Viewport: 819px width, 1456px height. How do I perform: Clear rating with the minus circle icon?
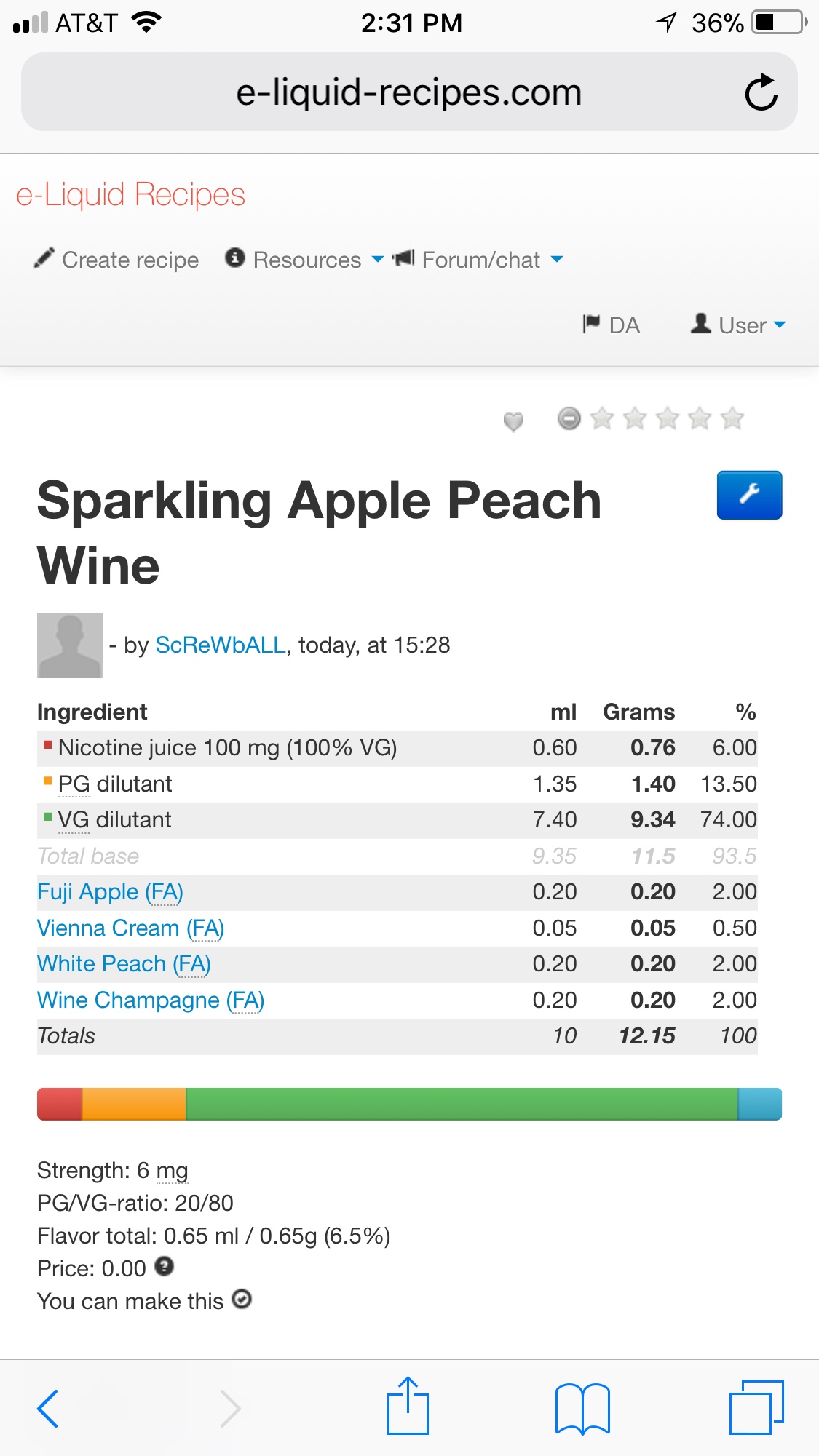pos(569,418)
